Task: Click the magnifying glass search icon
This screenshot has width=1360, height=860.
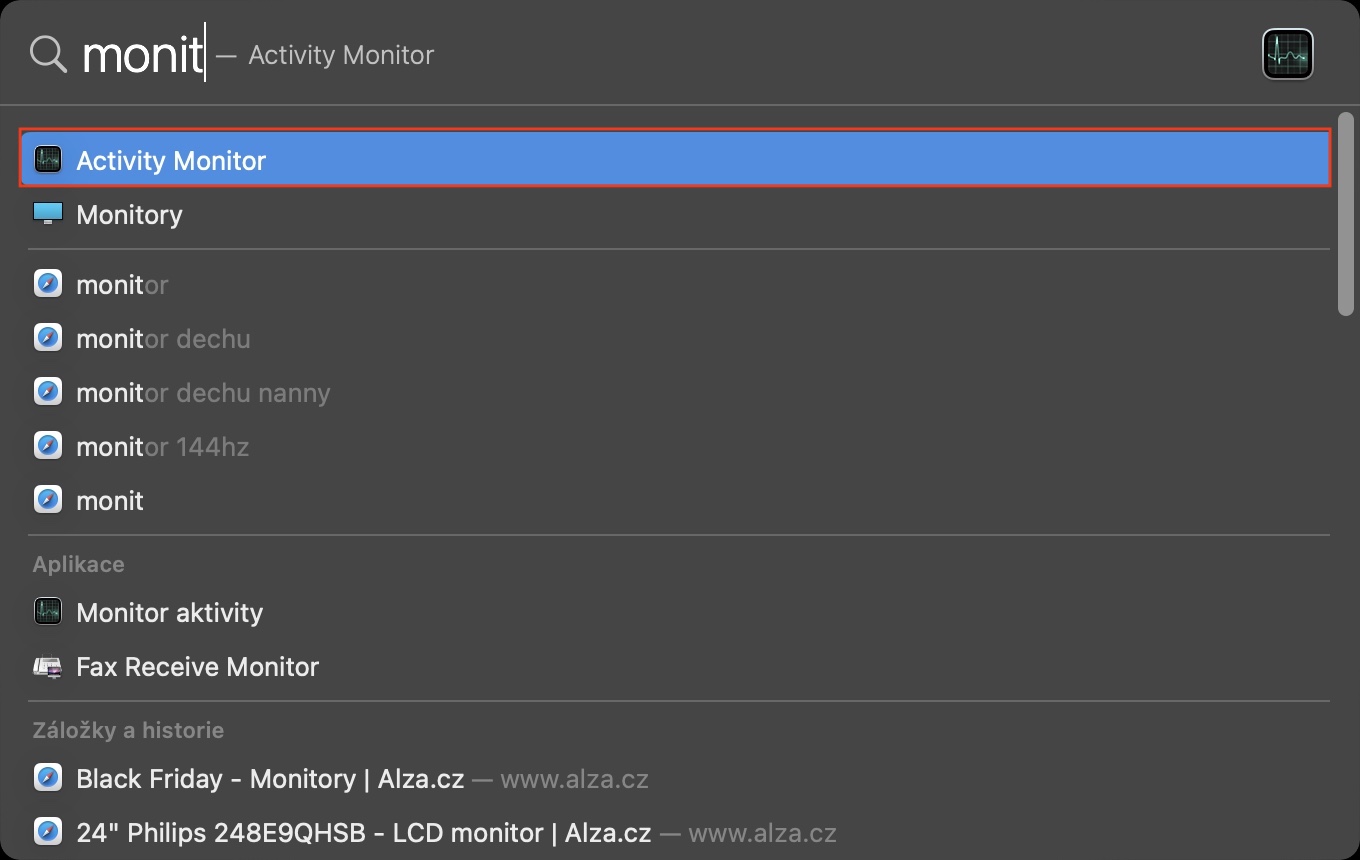Action: pyautogui.click(x=48, y=54)
